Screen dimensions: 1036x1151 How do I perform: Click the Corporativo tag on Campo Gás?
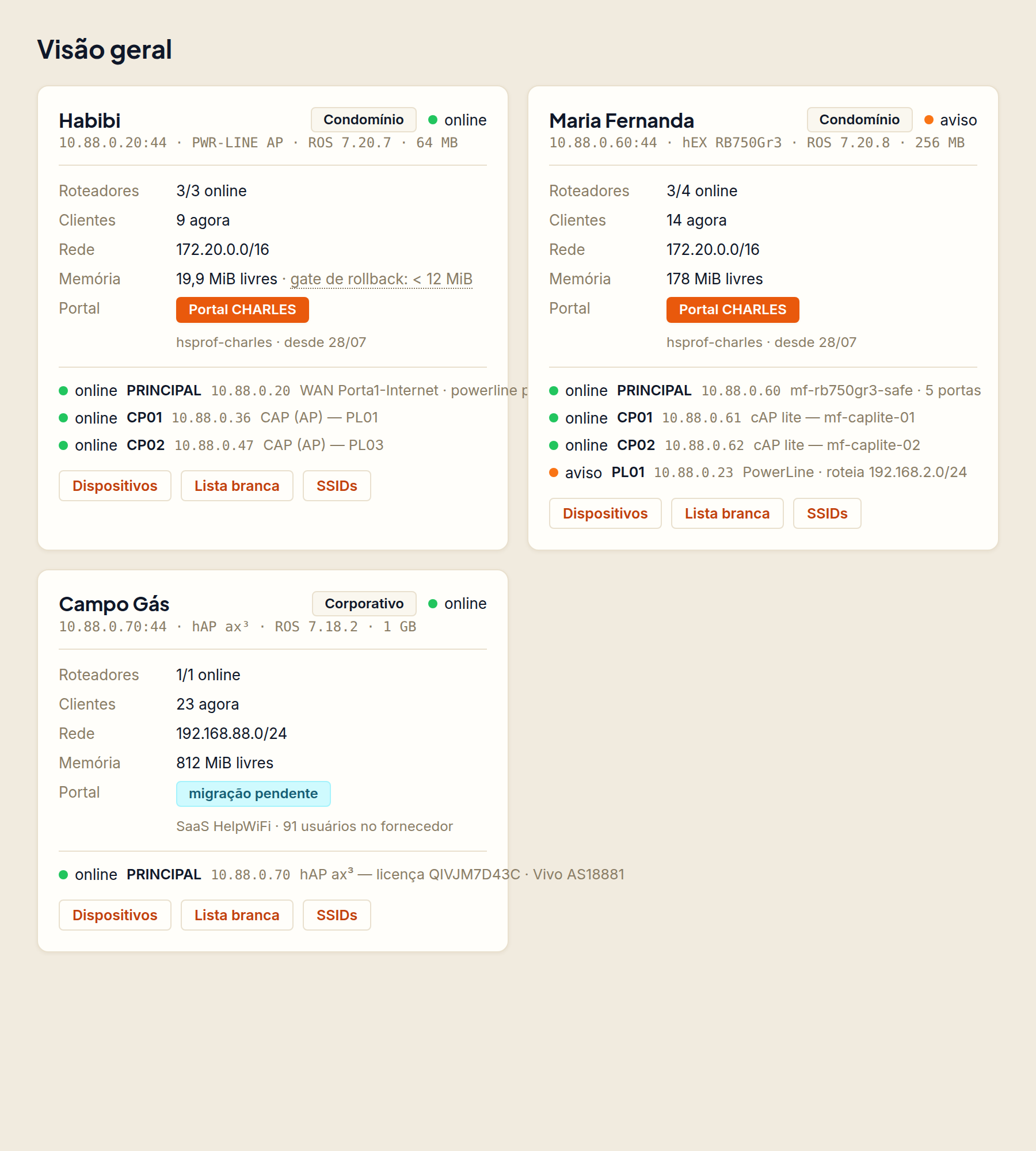[364, 604]
